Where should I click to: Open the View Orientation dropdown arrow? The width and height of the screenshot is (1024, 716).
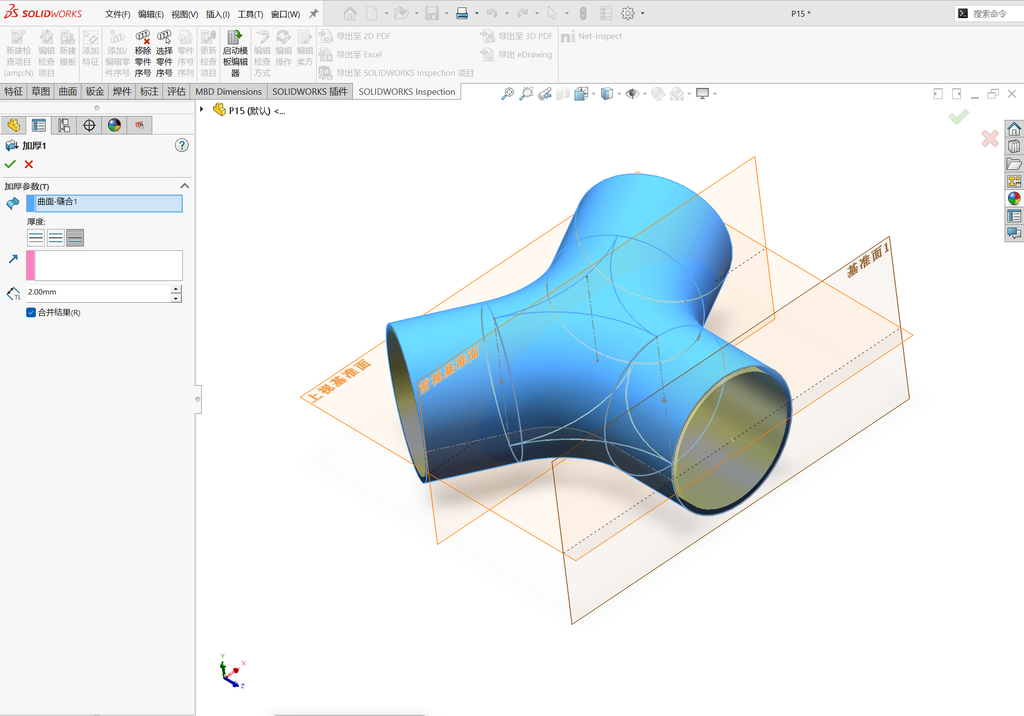click(594, 94)
